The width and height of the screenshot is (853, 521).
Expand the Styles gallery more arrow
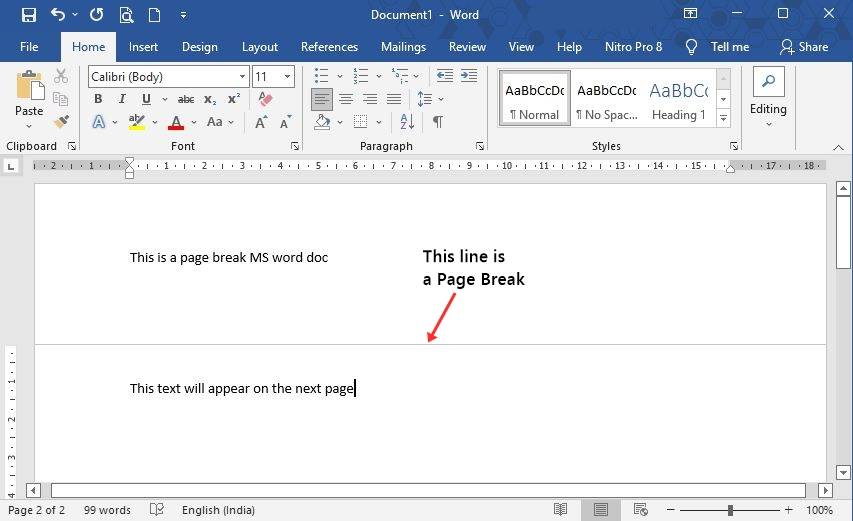coord(724,118)
